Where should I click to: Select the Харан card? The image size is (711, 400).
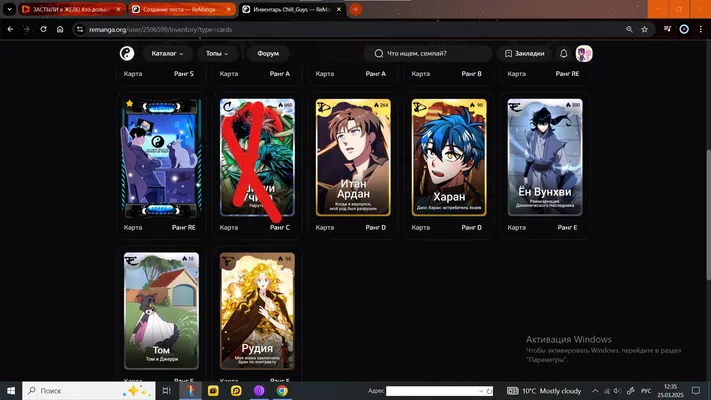click(449, 157)
